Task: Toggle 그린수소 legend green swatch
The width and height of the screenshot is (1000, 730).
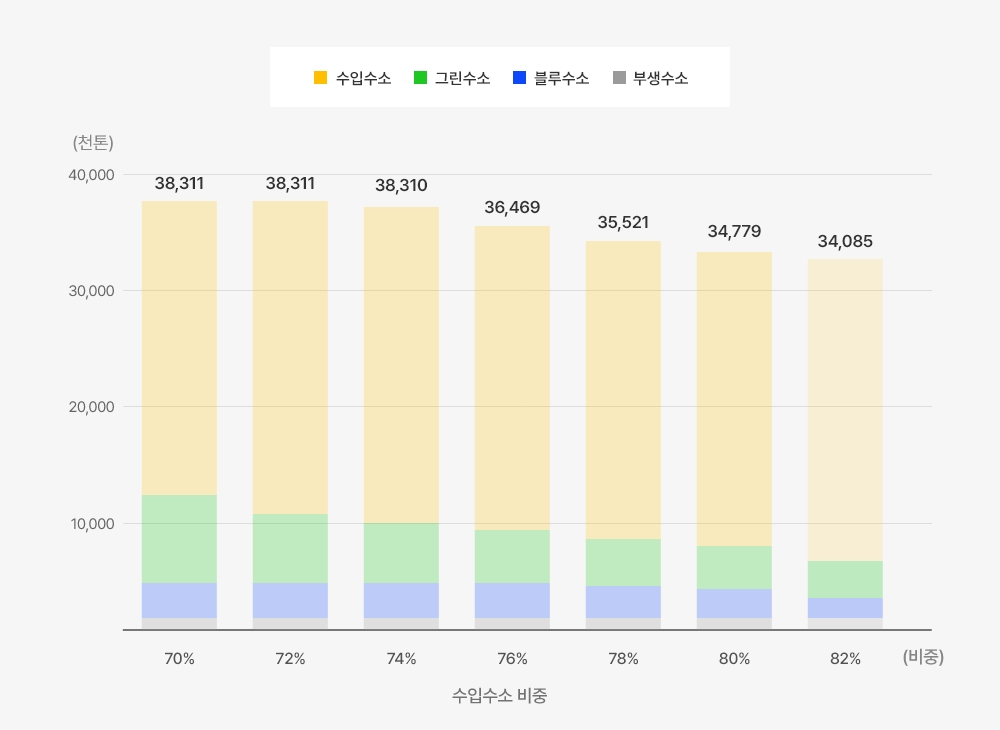Action: click(x=420, y=78)
